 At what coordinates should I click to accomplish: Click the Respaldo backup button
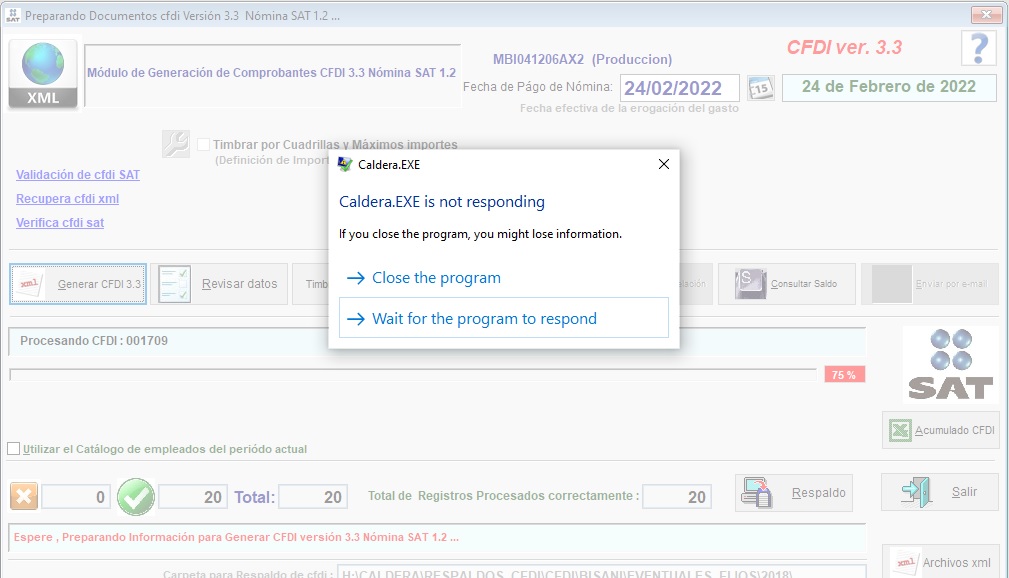tap(794, 493)
